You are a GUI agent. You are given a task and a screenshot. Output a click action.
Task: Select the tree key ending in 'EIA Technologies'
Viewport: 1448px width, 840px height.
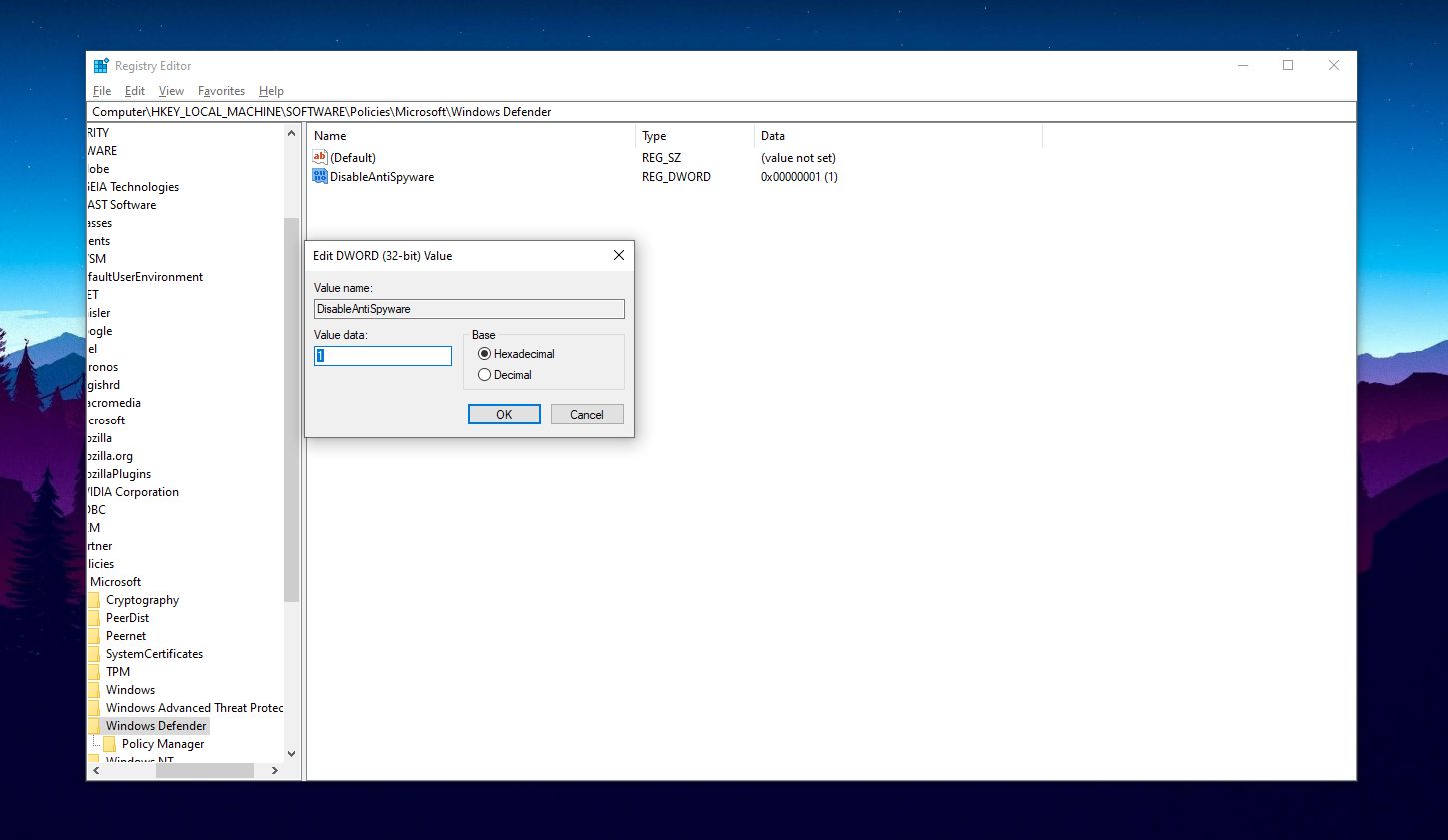point(133,187)
